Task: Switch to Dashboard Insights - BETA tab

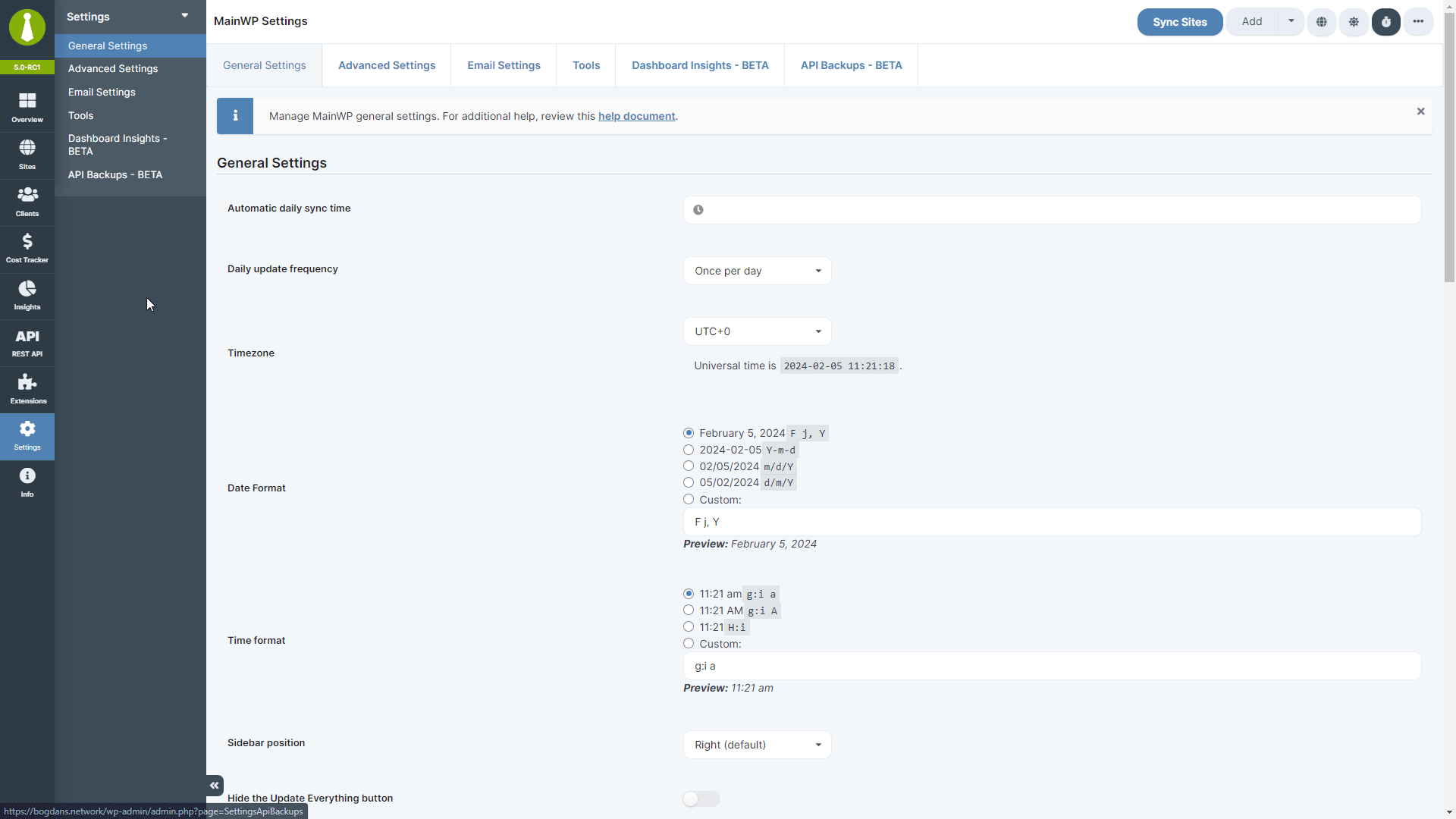Action: pyautogui.click(x=701, y=65)
